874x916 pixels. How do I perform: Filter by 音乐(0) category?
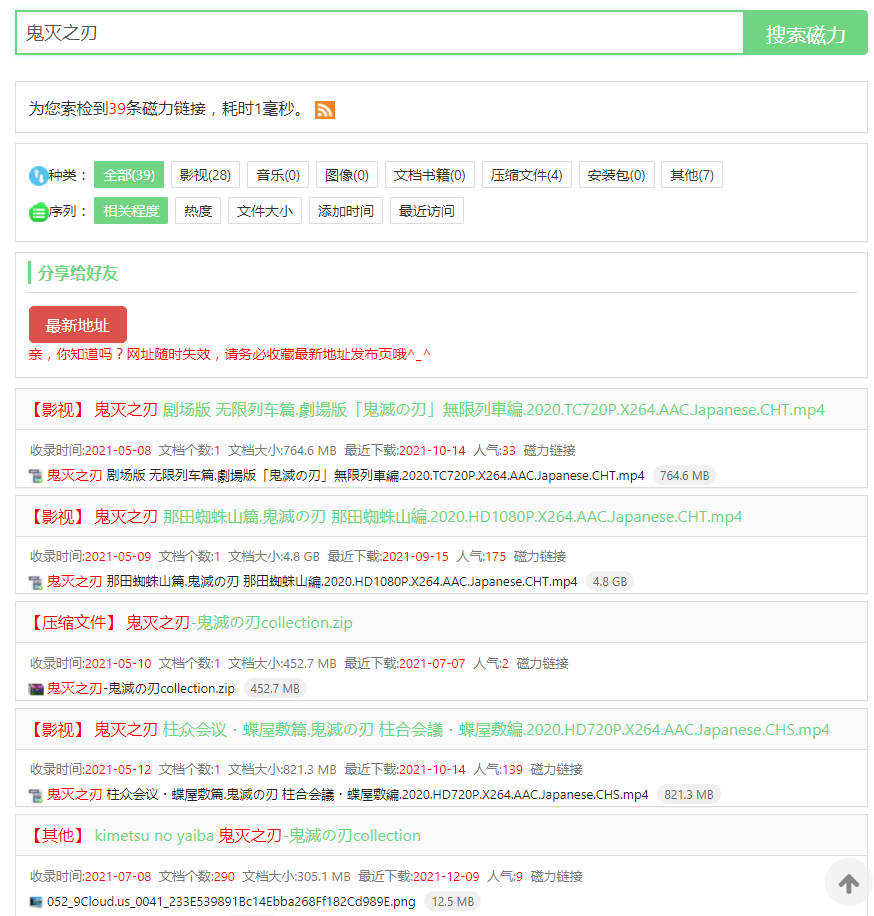point(278,175)
